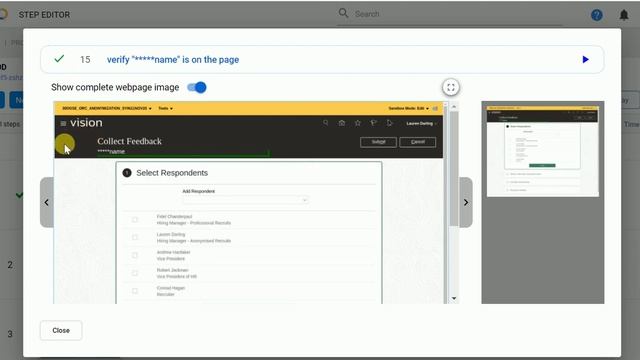Check the Robert Jackman respondent checkbox
Screen dimensions: 640x360
135,273
